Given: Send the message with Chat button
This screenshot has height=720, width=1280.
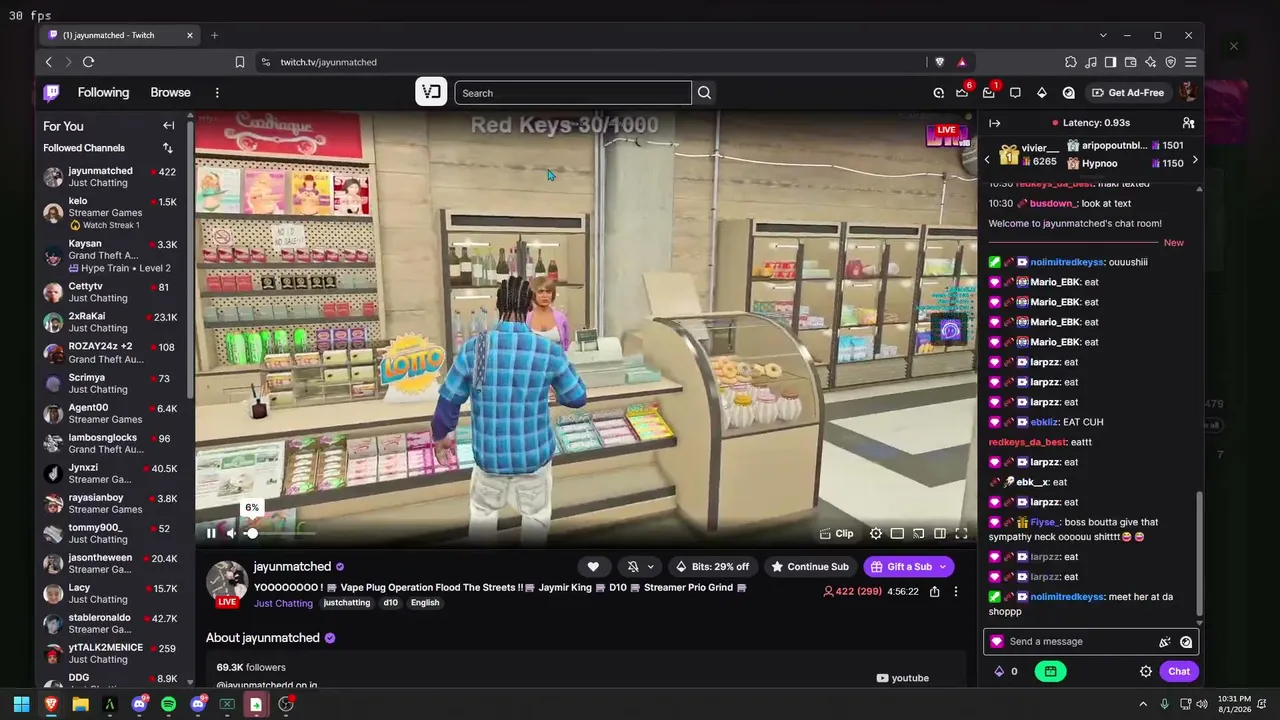Looking at the screenshot, I should coord(1179,672).
